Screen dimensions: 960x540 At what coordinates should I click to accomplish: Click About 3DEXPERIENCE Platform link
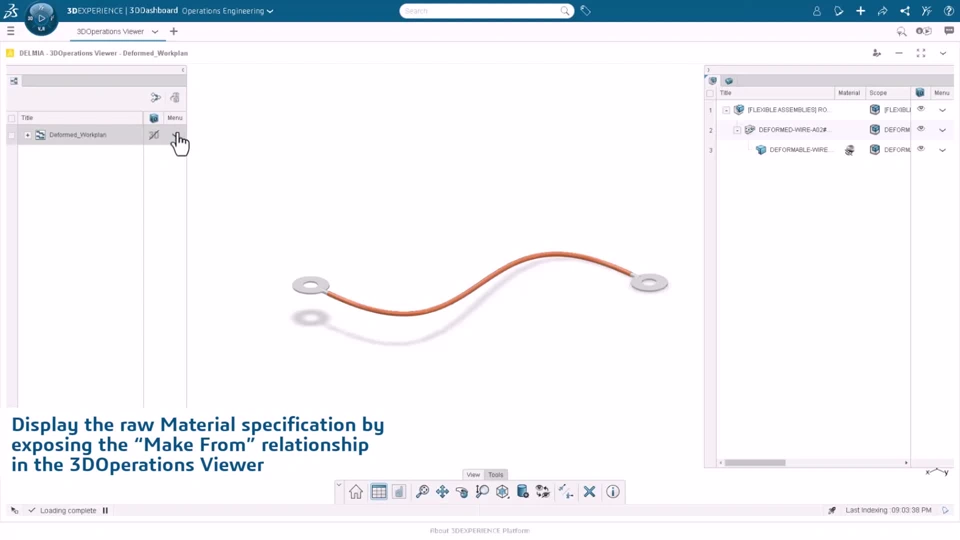pos(480,531)
